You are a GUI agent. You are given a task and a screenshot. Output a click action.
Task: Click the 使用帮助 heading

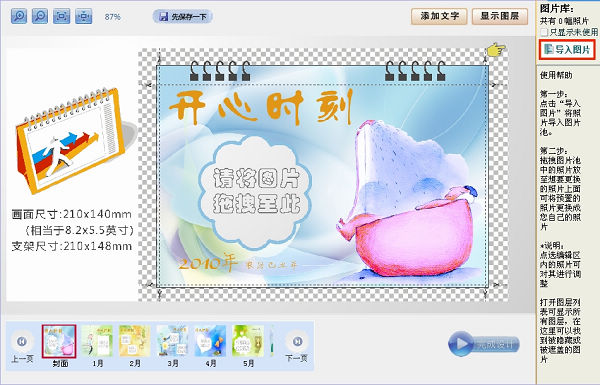tap(556, 75)
